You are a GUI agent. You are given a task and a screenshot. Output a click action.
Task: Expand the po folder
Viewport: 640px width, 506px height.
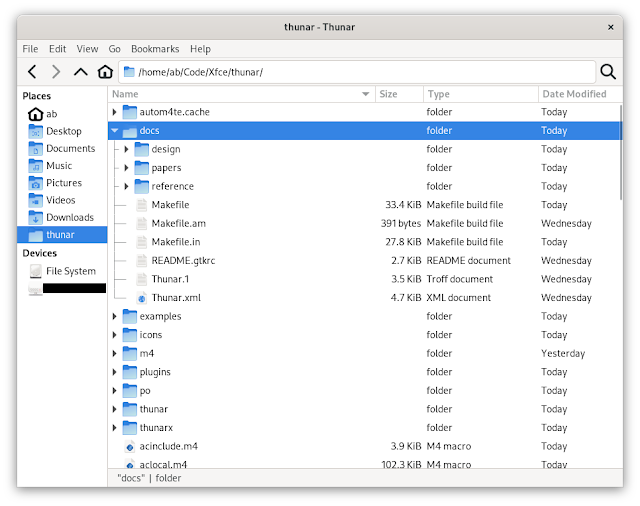(x=115, y=391)
